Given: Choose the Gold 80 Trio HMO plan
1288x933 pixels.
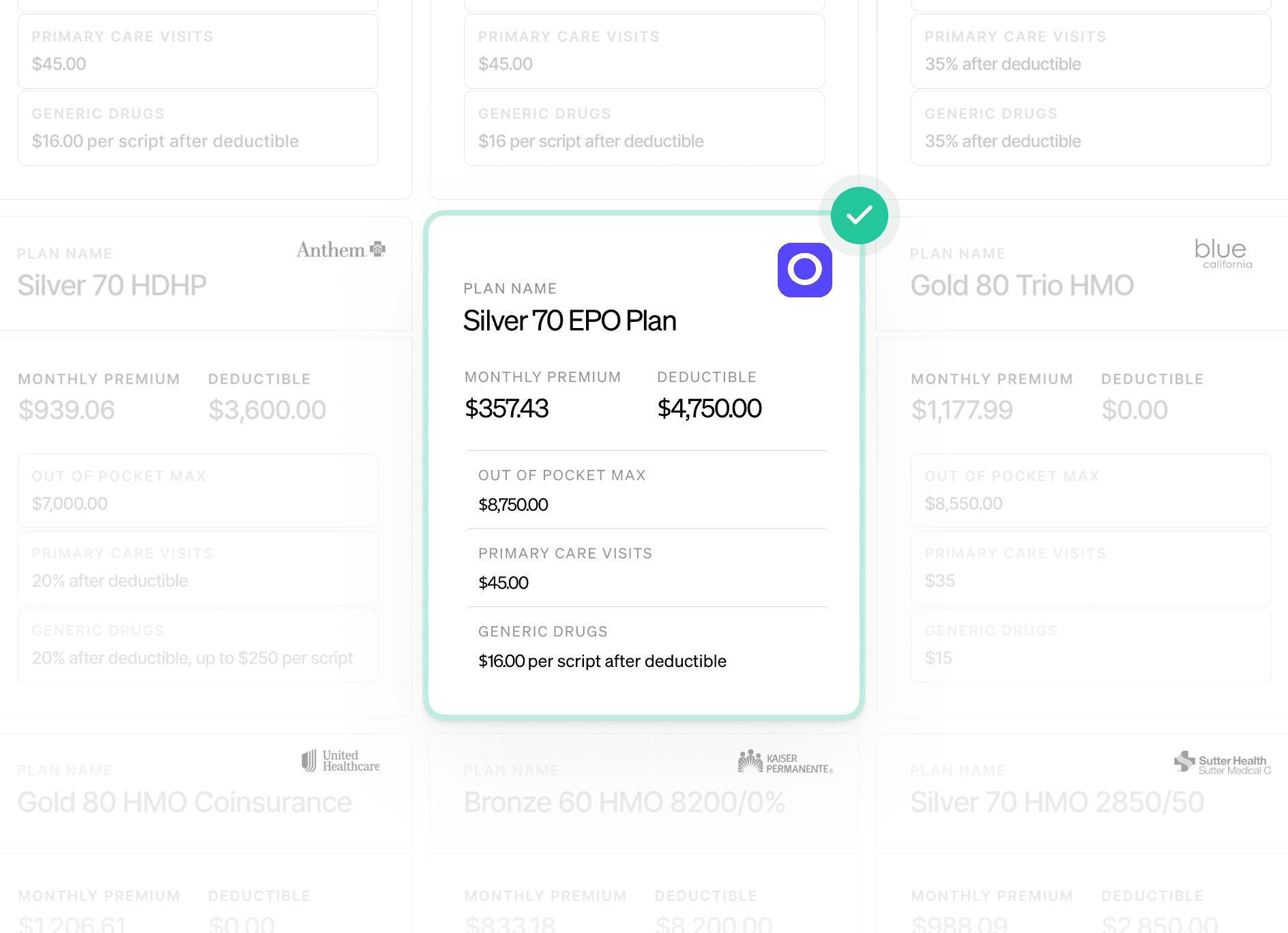Looking at the screenshot, I should click(x=1022, y=285).
